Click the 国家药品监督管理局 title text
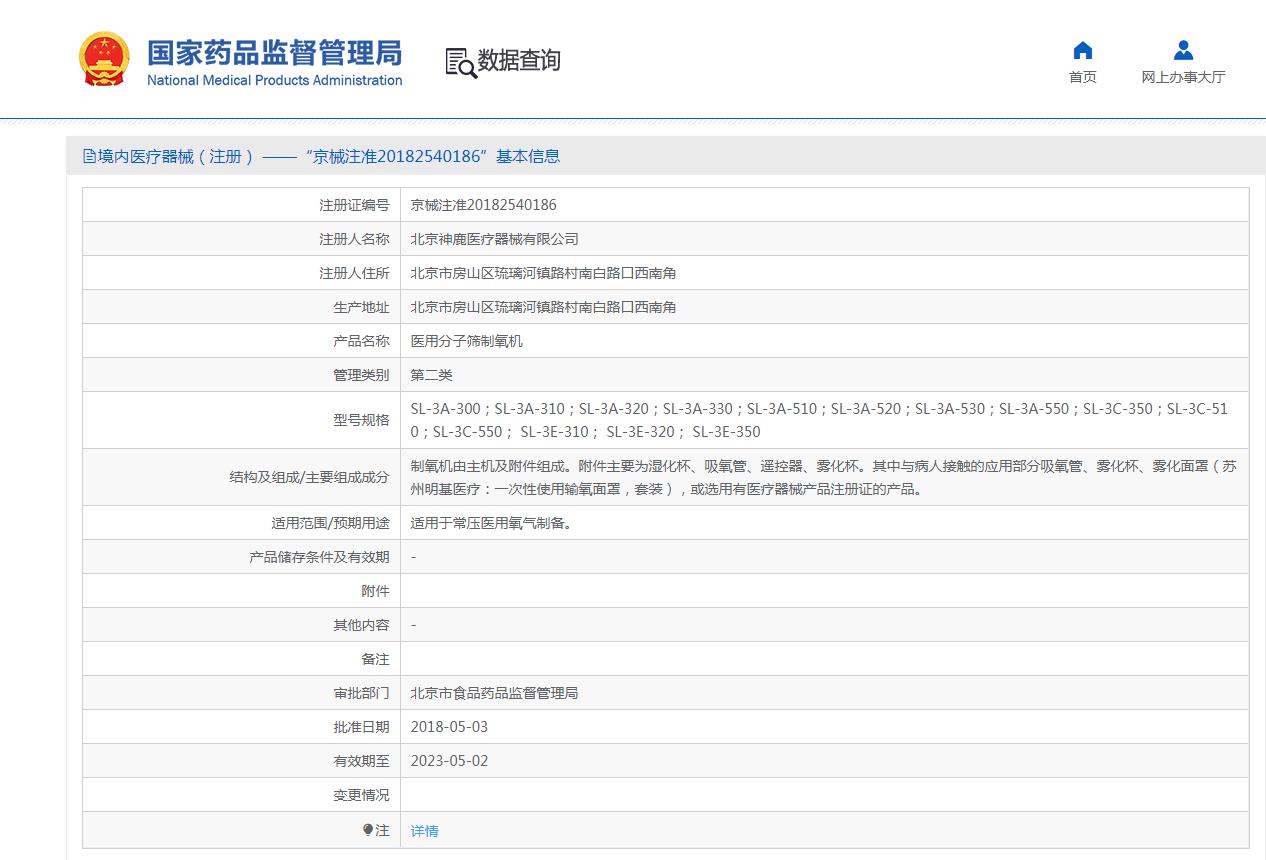 pyautogui.click(x=274, y=52)
